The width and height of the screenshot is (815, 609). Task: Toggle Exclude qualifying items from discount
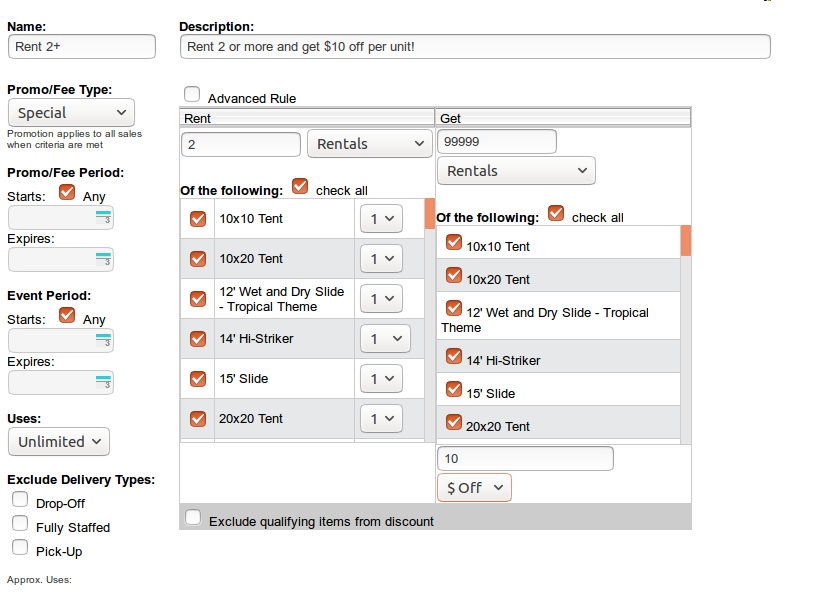coord(193,518)
